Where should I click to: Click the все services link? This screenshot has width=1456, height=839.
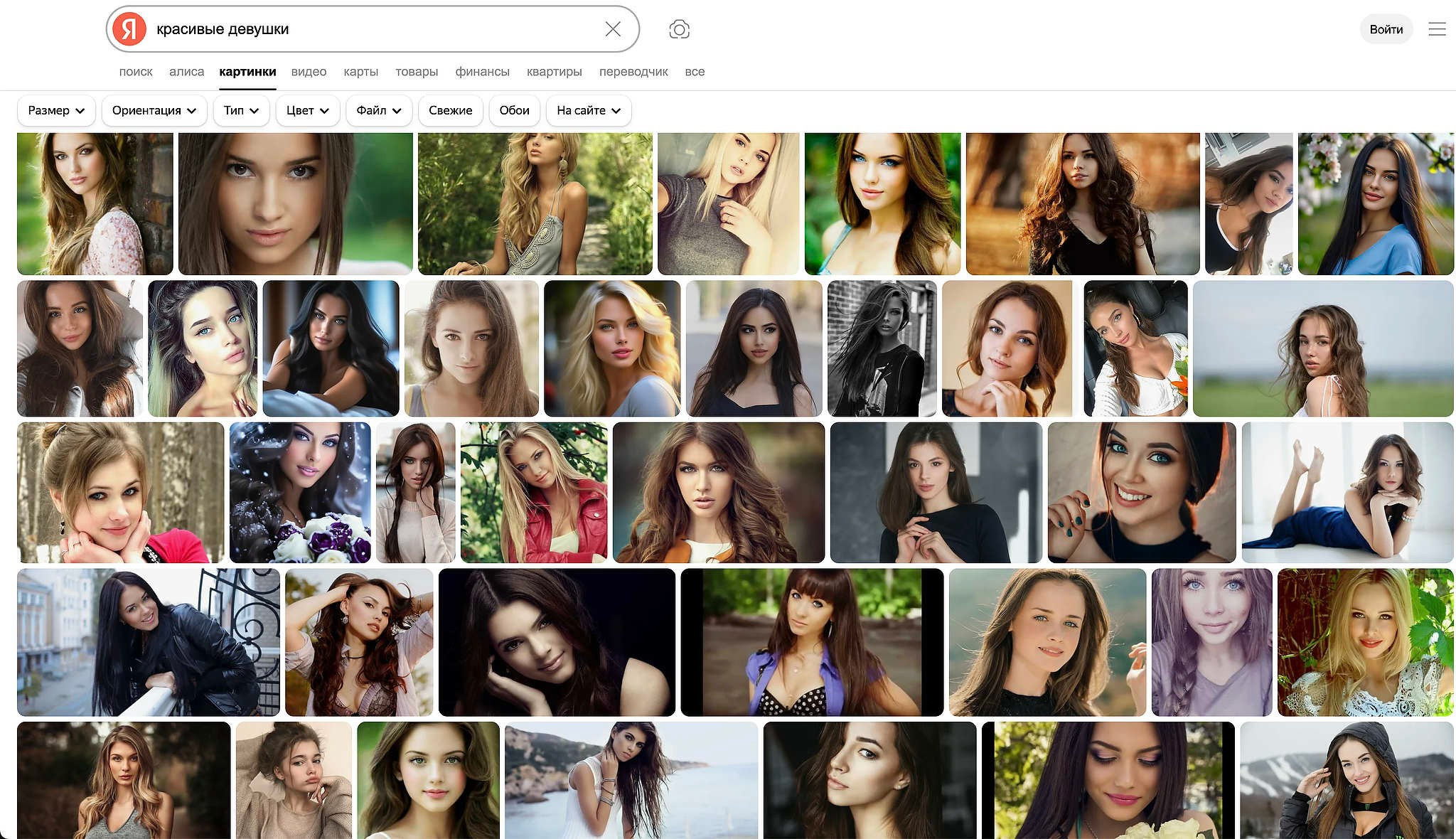coord(695,72)
